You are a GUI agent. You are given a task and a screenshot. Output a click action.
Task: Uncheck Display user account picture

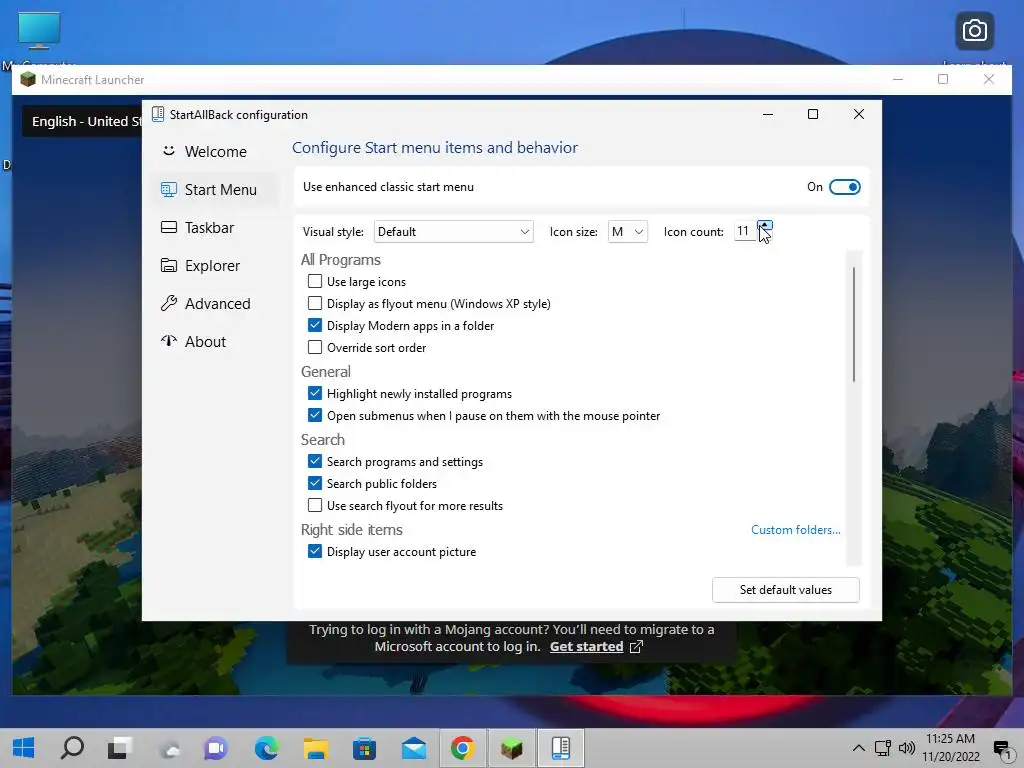tap(315, 551)
